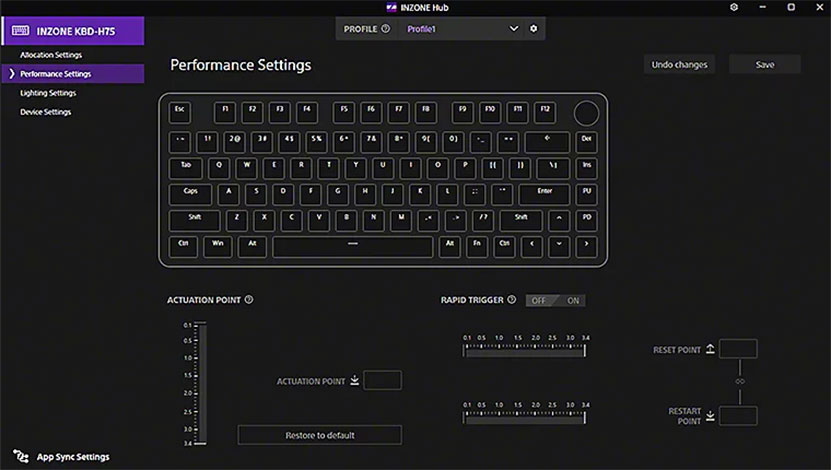Select the Ins key on keyboard diagram
831x470 pixels.
point(586,168)
